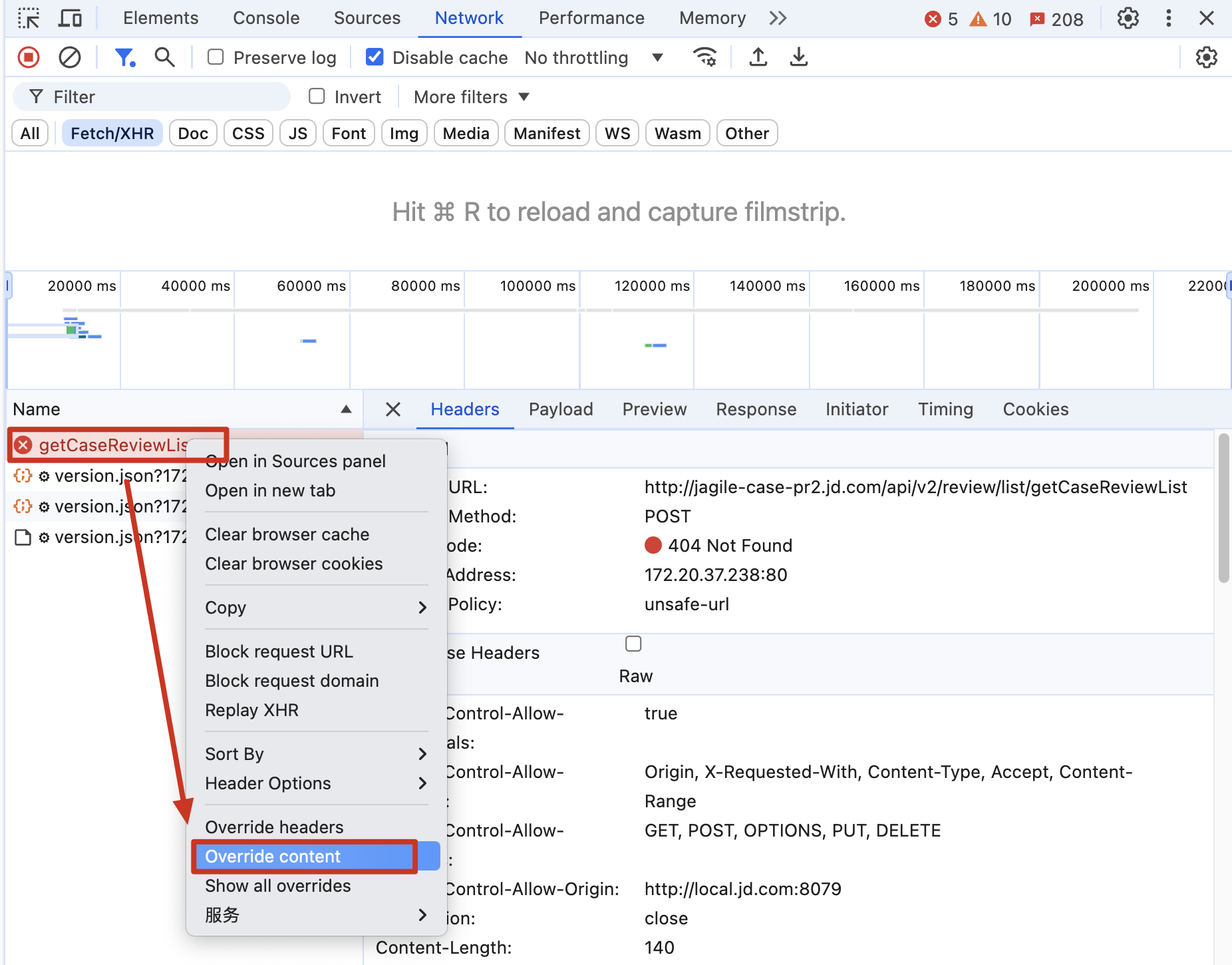1232x965 pixels.
Task: Import HAR file upload icon
Action: [x=758, y=58]
